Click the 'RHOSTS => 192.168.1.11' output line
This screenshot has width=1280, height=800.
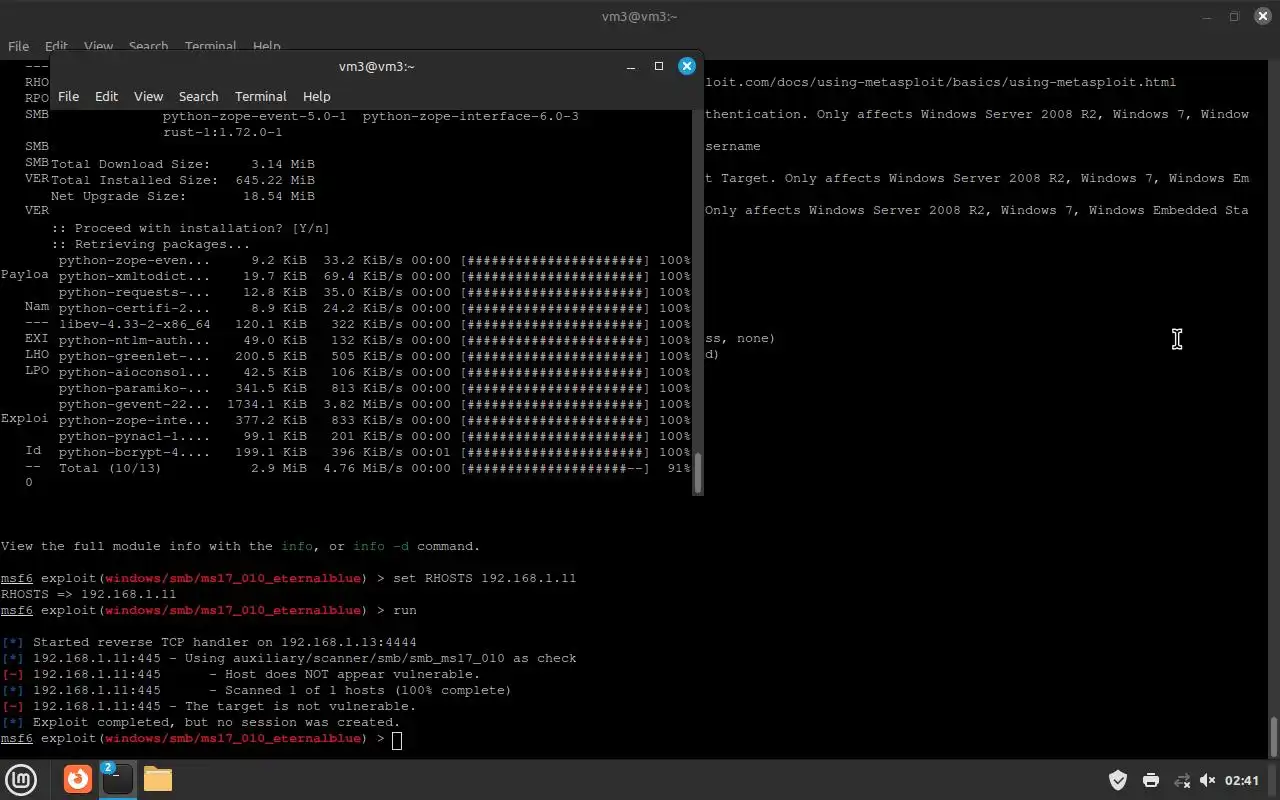[88, 594]
